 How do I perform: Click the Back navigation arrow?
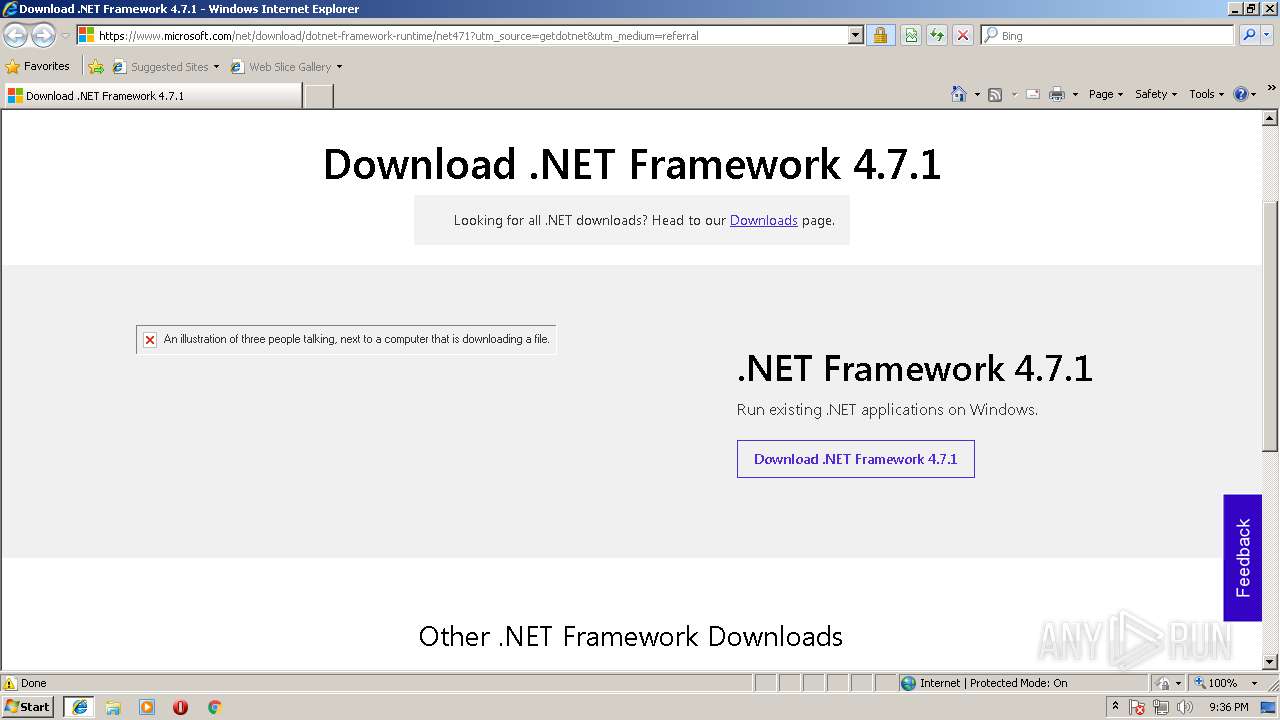click(15, 35)
